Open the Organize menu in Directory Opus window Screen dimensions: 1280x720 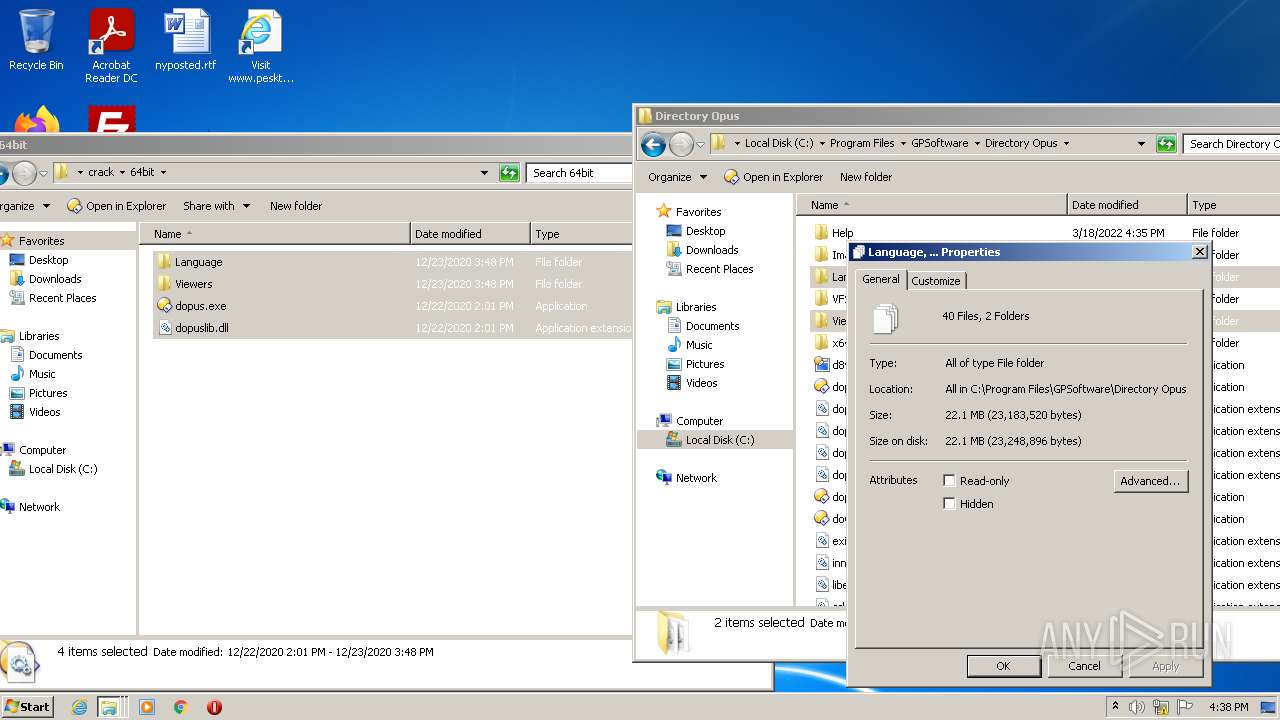click(677, 177)
